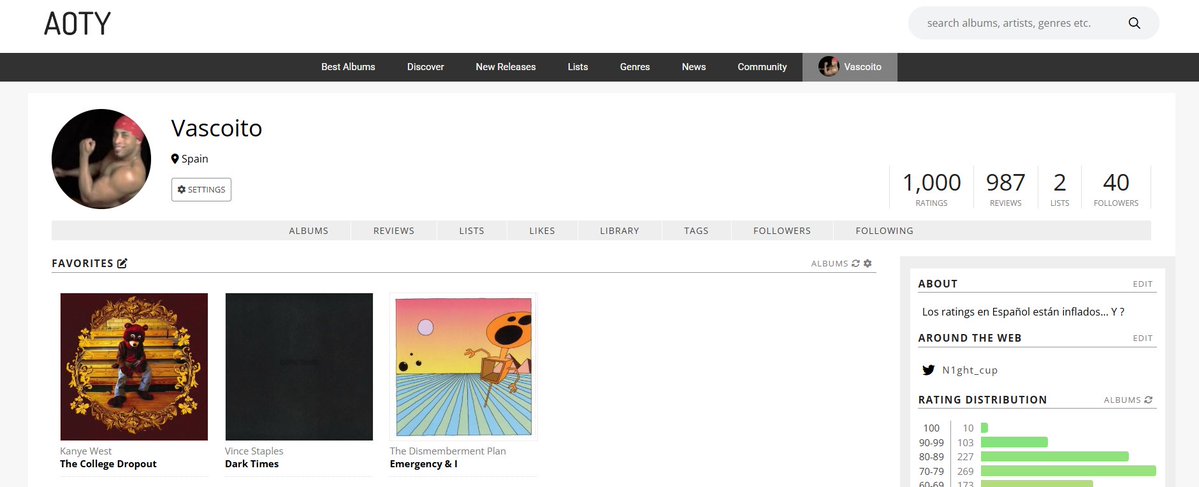Click the 90-99 rating distribution bar
The height and width of the screenshot is (487, 1199).
[x=1014, y=442]
